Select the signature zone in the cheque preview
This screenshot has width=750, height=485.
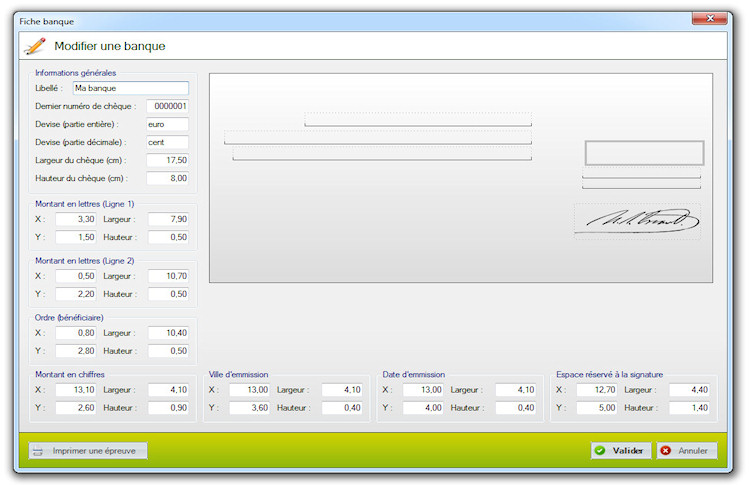pos(637,221)
